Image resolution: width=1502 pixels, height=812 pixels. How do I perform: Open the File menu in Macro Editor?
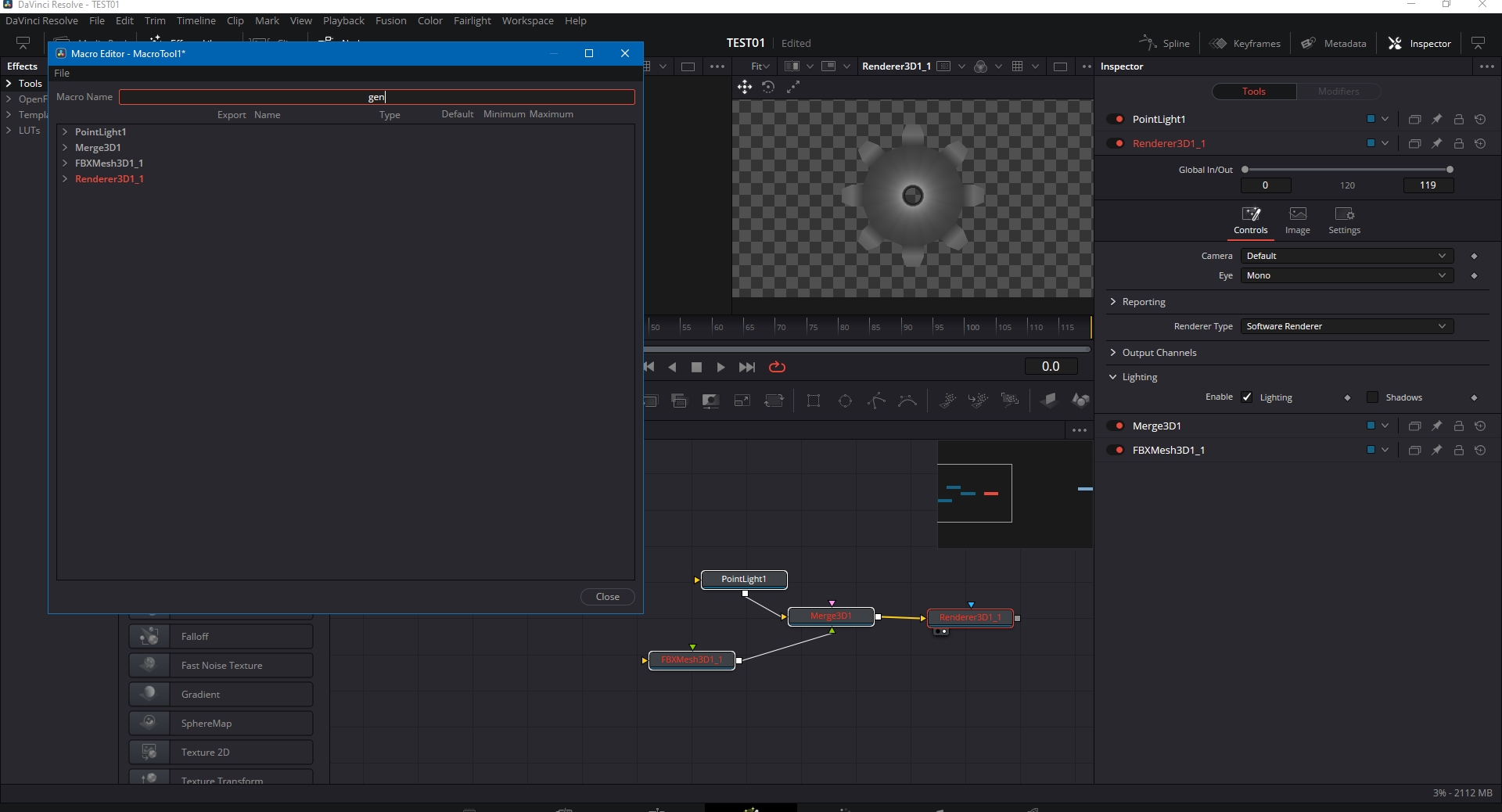(62, 74)
